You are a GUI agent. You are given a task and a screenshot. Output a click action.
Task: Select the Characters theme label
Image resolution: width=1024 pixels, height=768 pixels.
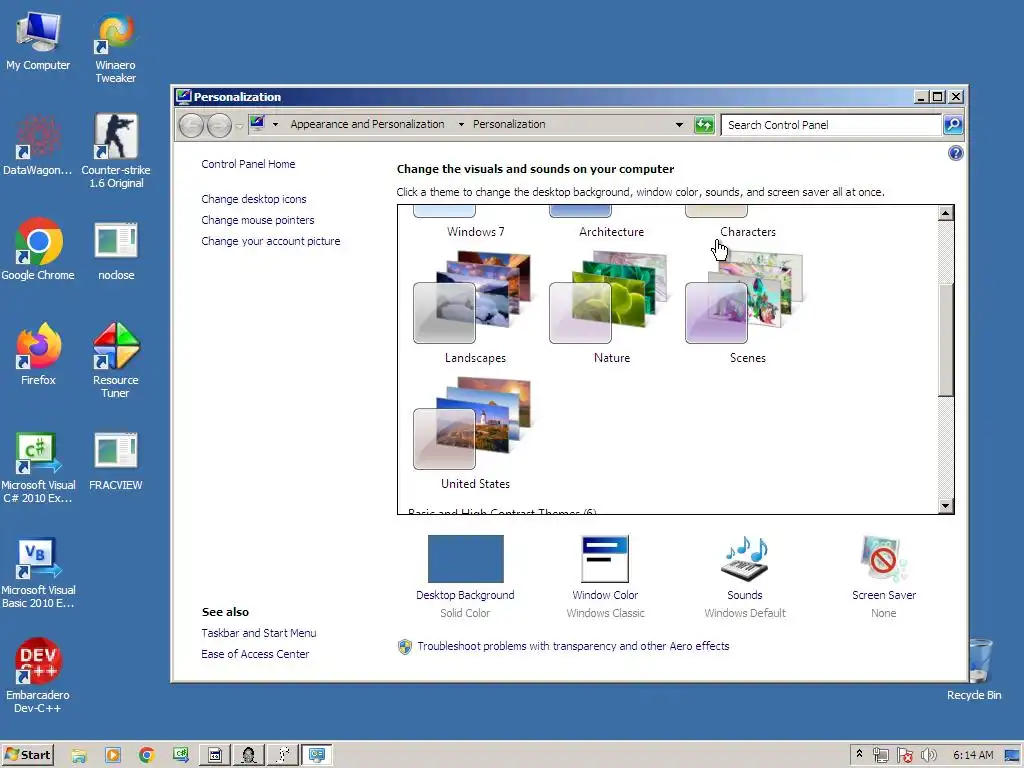coord(748,232)
